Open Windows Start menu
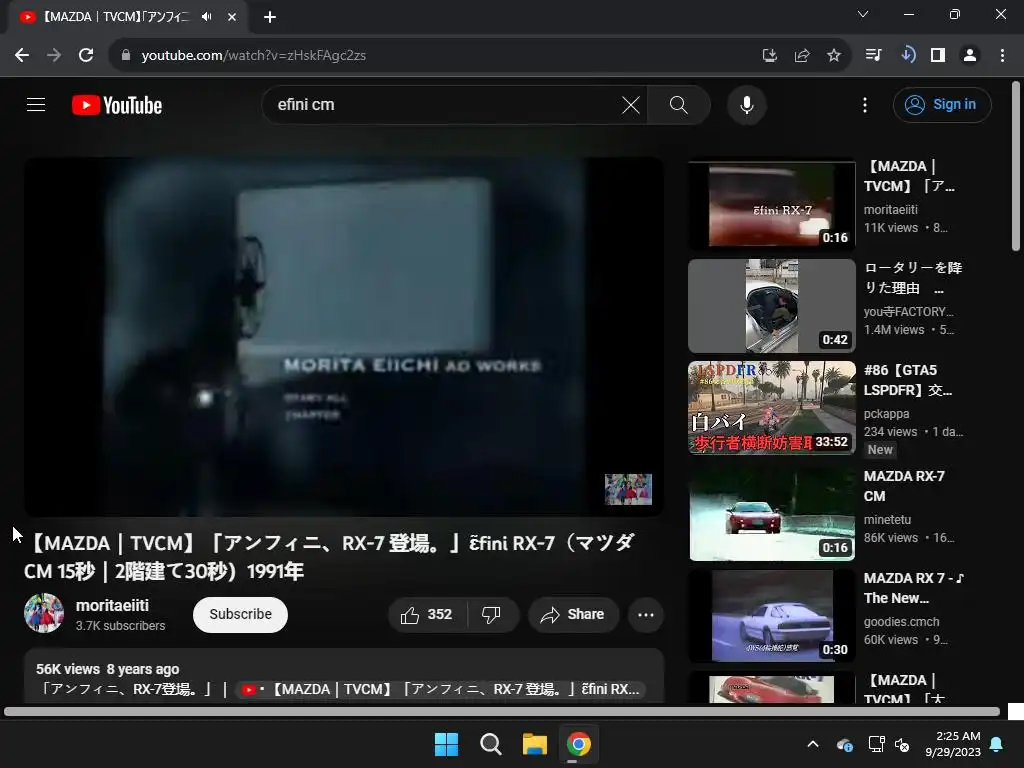The width and height of the screenshot is (1024, 768). (x=447, y=744)
